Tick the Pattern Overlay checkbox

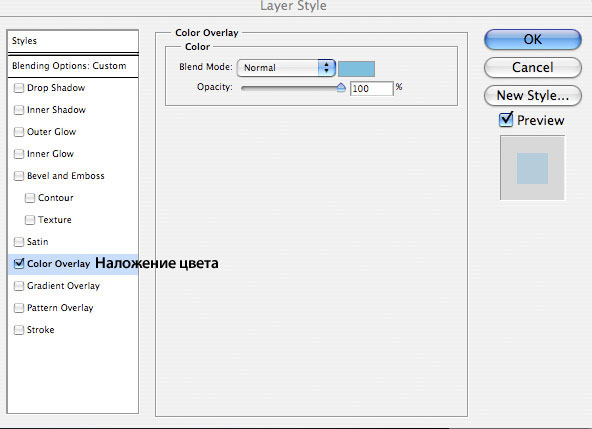click(x=18, y=308)
